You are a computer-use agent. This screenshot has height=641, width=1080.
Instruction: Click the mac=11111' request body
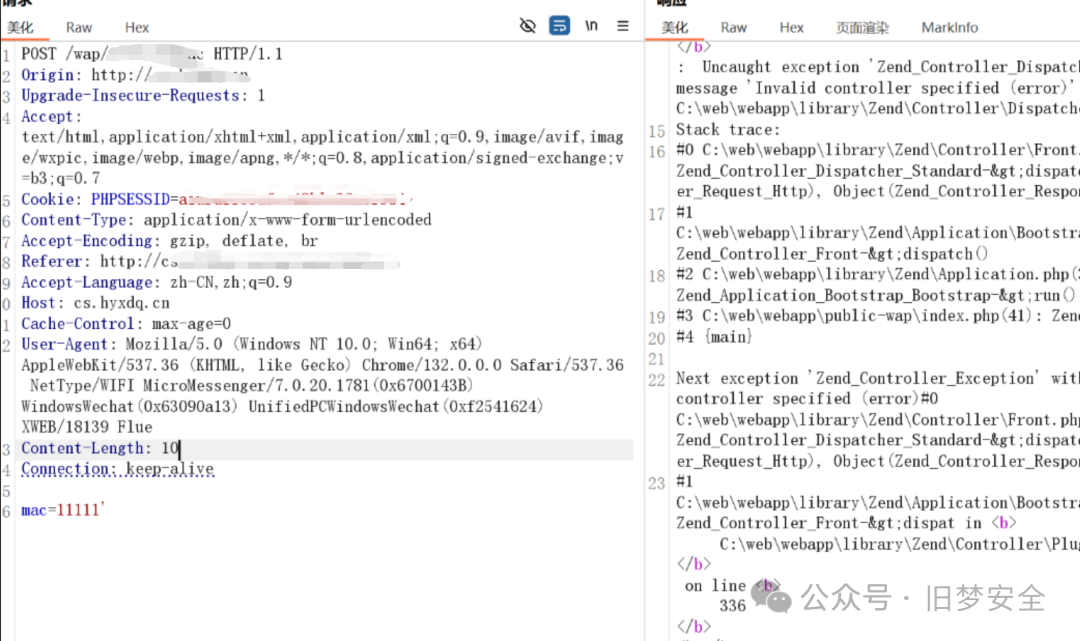63,510
